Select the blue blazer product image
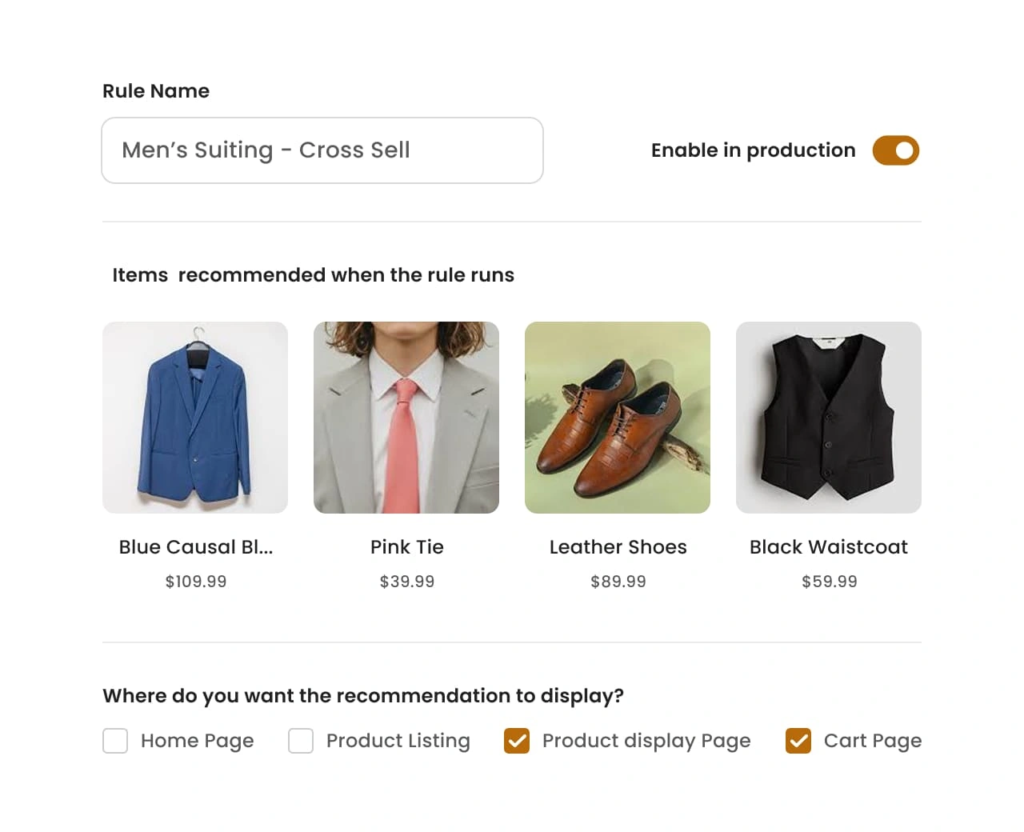This screenshot has width=1024, height=832. click(195, 417)
